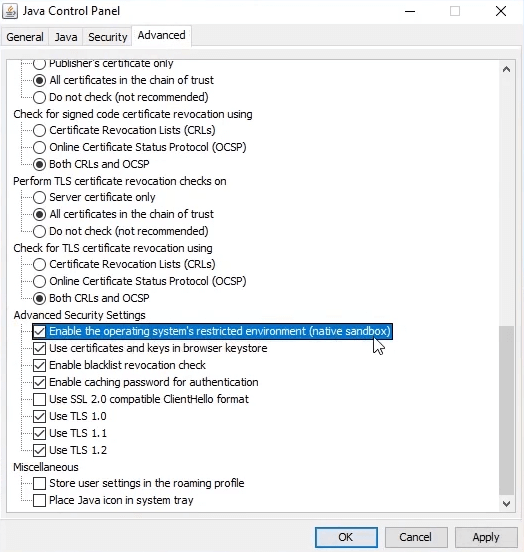Image resolution: width=524 pixels, height=552 pixels.
Task: Toggle Enable caching password for authentication
Action: (x=39, y=382)
